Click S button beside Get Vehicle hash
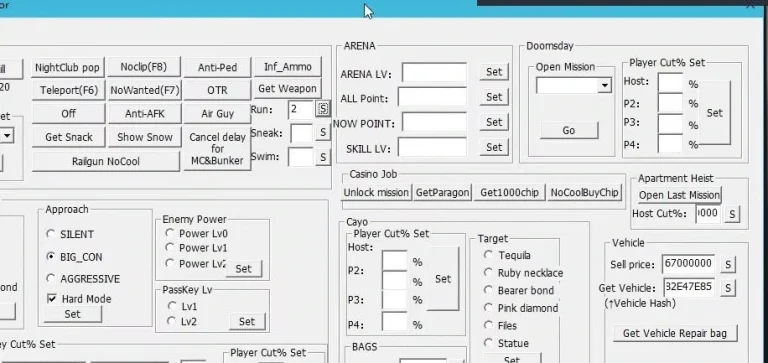The image size is (768, 363). (728, 288)
